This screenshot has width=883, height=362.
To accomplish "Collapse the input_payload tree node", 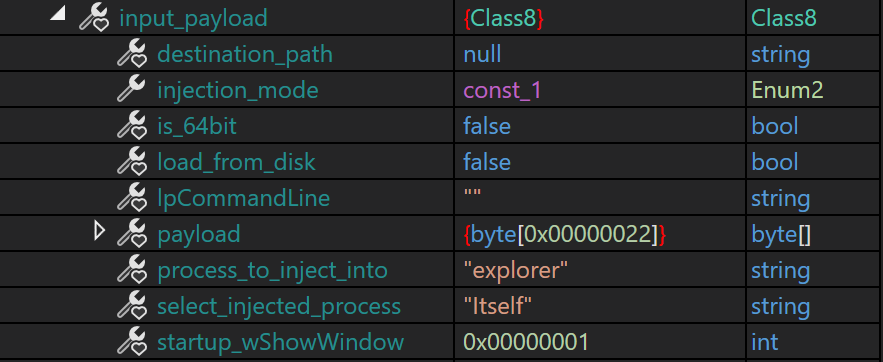I will (x=57, y=15).
